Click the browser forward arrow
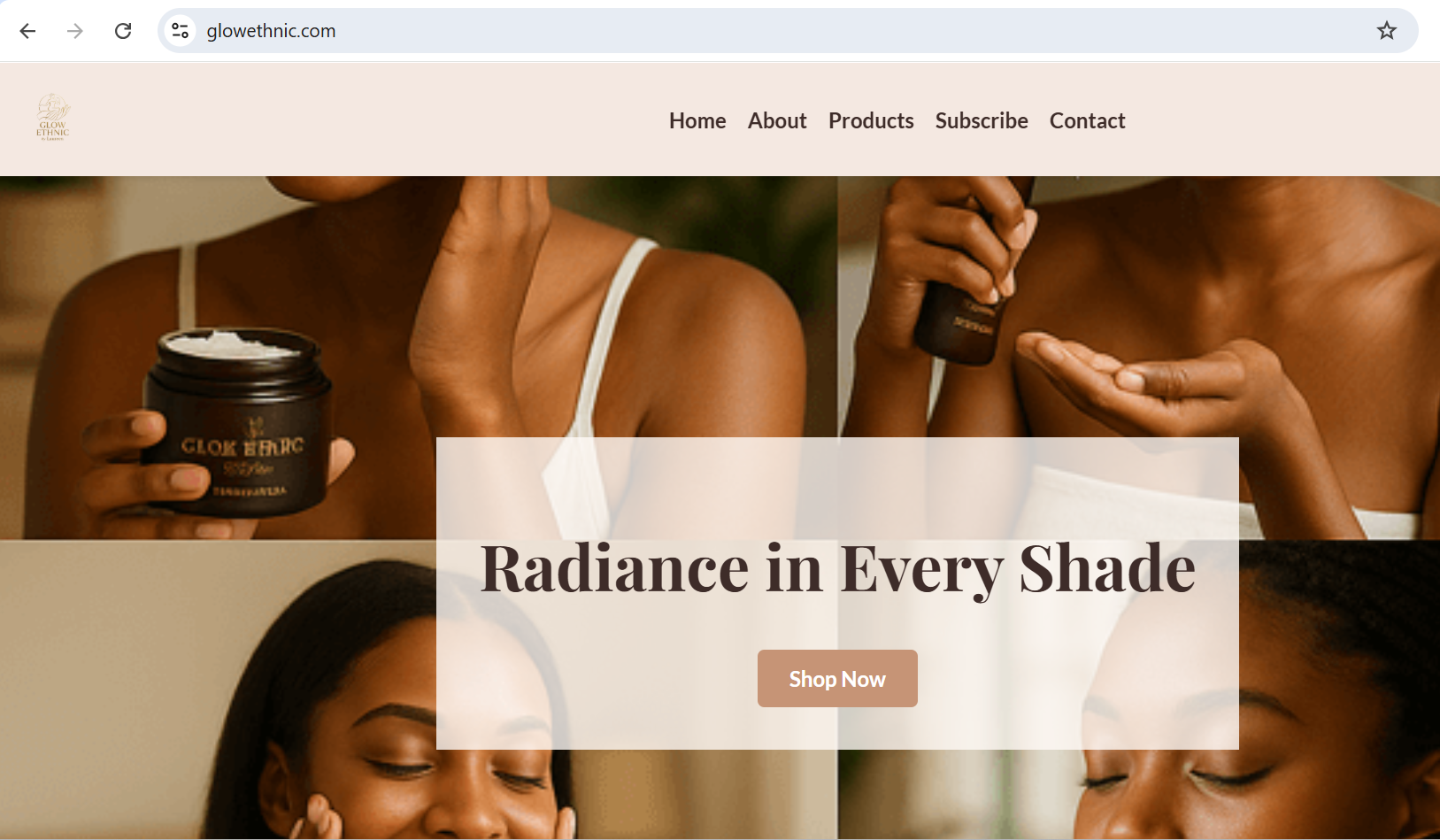 (75, 31)
